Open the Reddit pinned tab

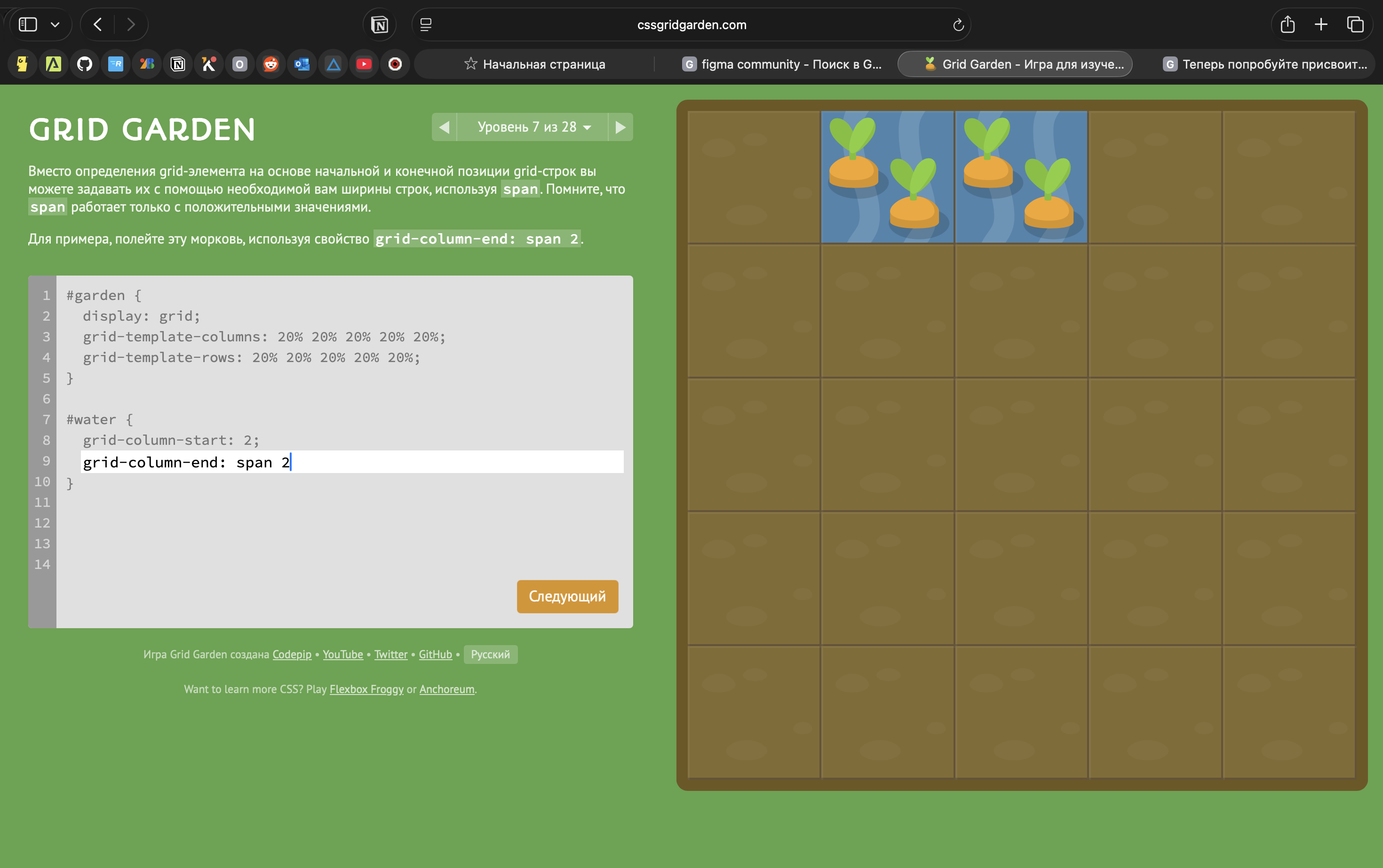pos(270,64)
